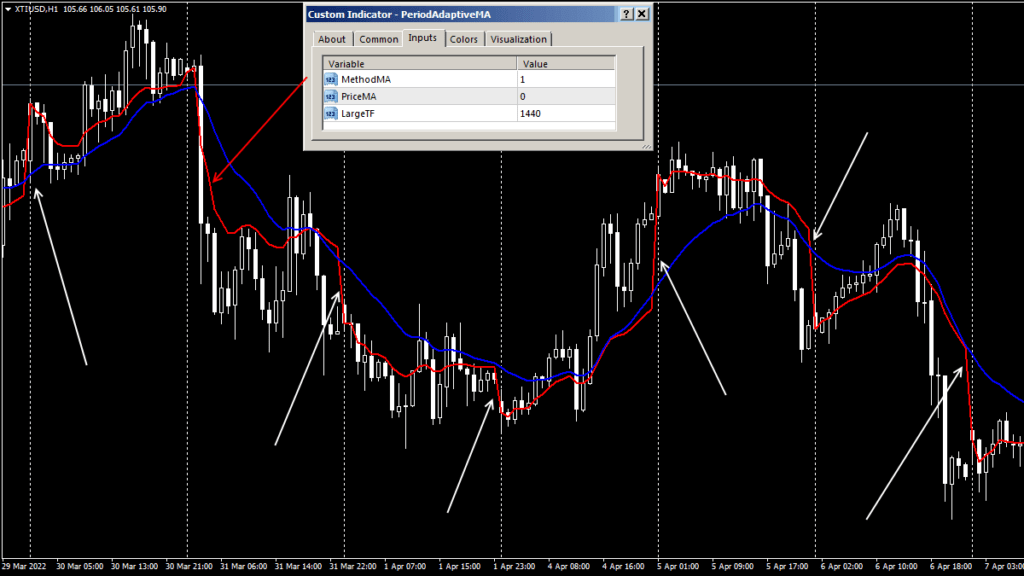This screenshot has width=1024, height=576.
Task: Click the PriceMA variable type icon
Action: pyautogui.click(x=330, y=96)
